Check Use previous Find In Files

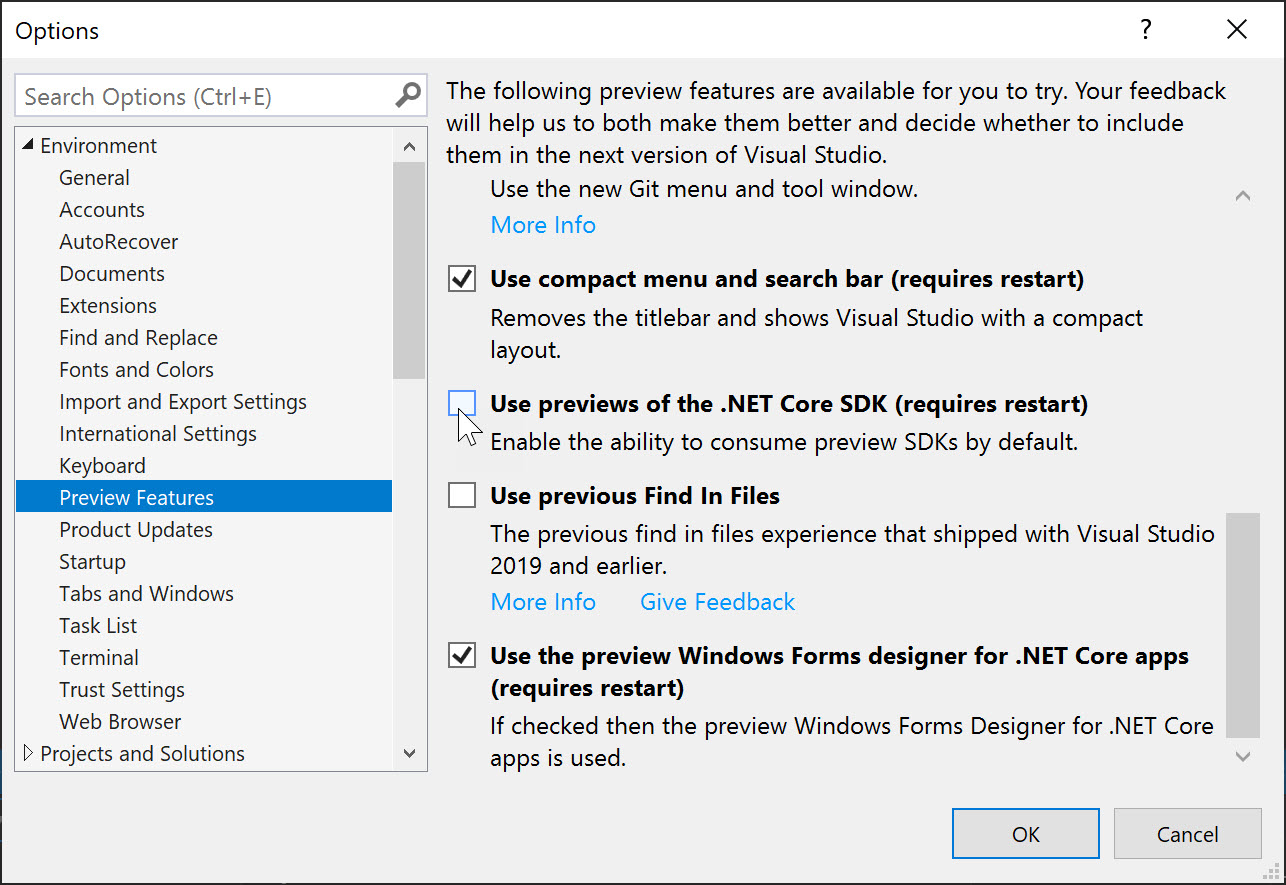click(x=462, y=495)
